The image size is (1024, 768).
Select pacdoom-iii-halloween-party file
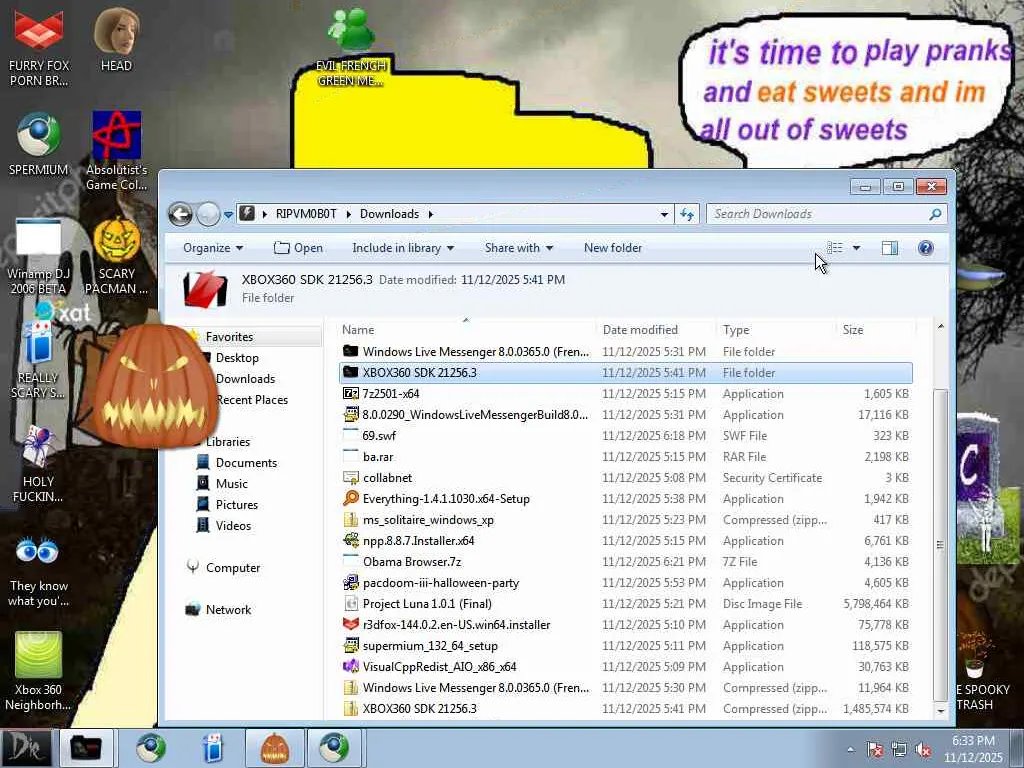[626, 583]
